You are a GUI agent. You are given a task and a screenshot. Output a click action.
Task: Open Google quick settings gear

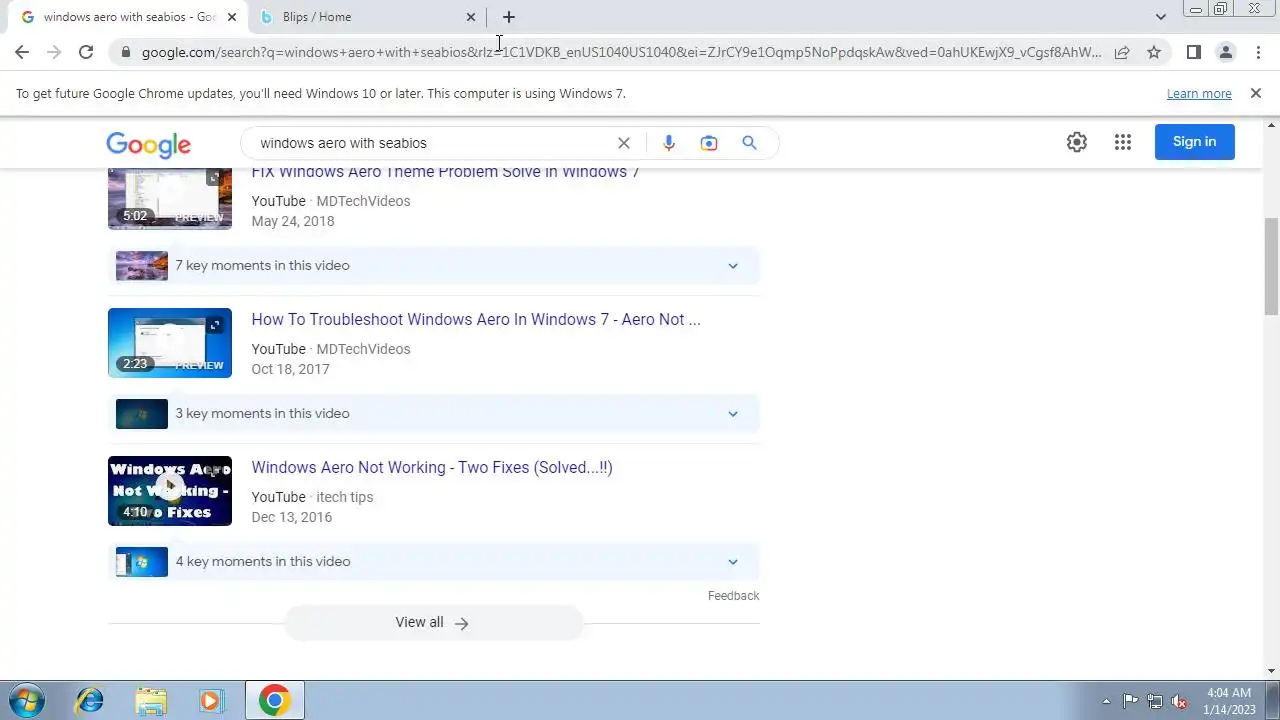[1077, 142]
